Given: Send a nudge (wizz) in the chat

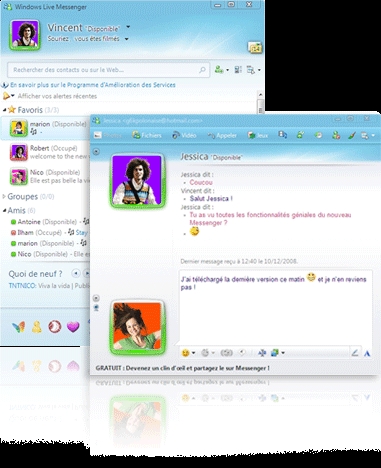Looking at the screenshot, I should point(227,353).
